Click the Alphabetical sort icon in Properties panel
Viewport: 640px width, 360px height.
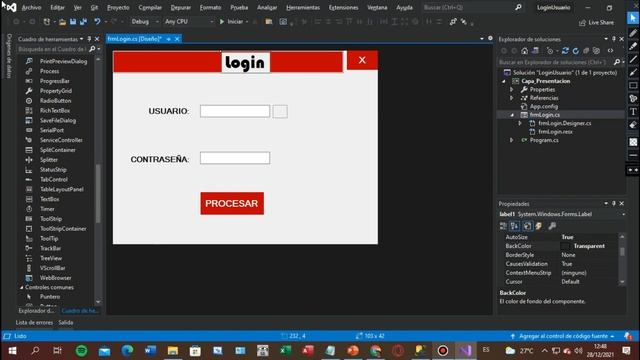[x=515, y=226]
